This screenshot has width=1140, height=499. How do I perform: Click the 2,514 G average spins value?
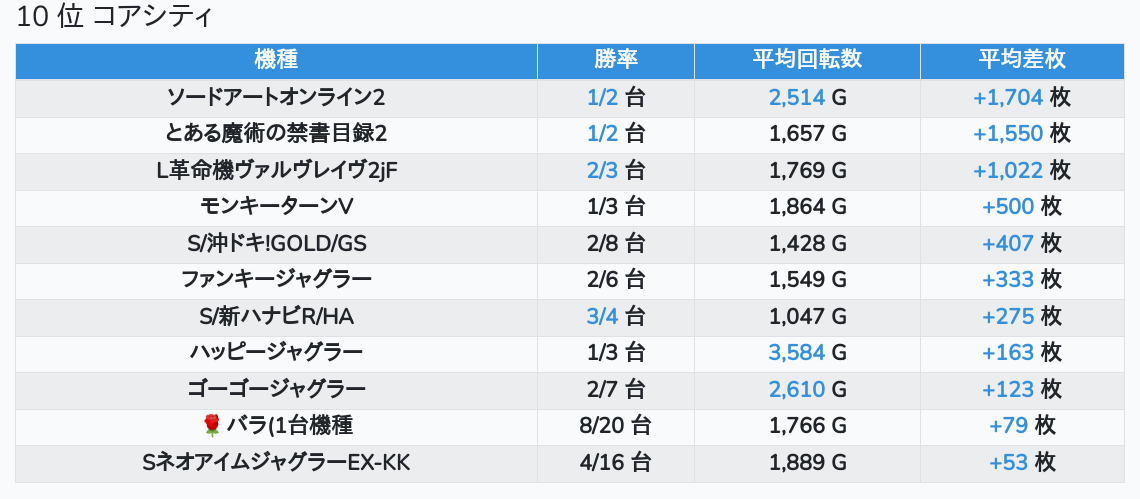click(x=807, y=97)
